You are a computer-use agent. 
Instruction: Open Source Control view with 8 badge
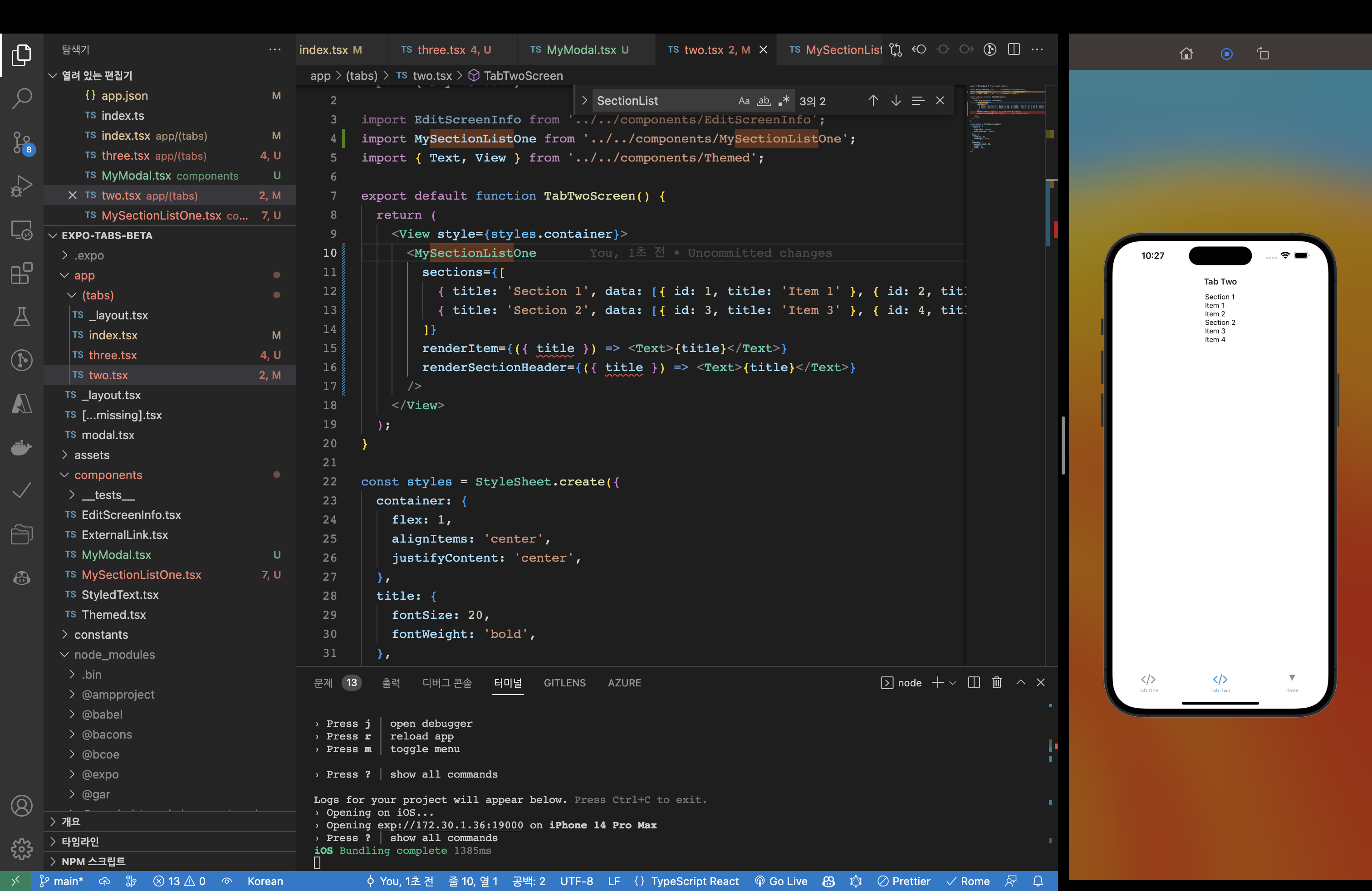21,142
